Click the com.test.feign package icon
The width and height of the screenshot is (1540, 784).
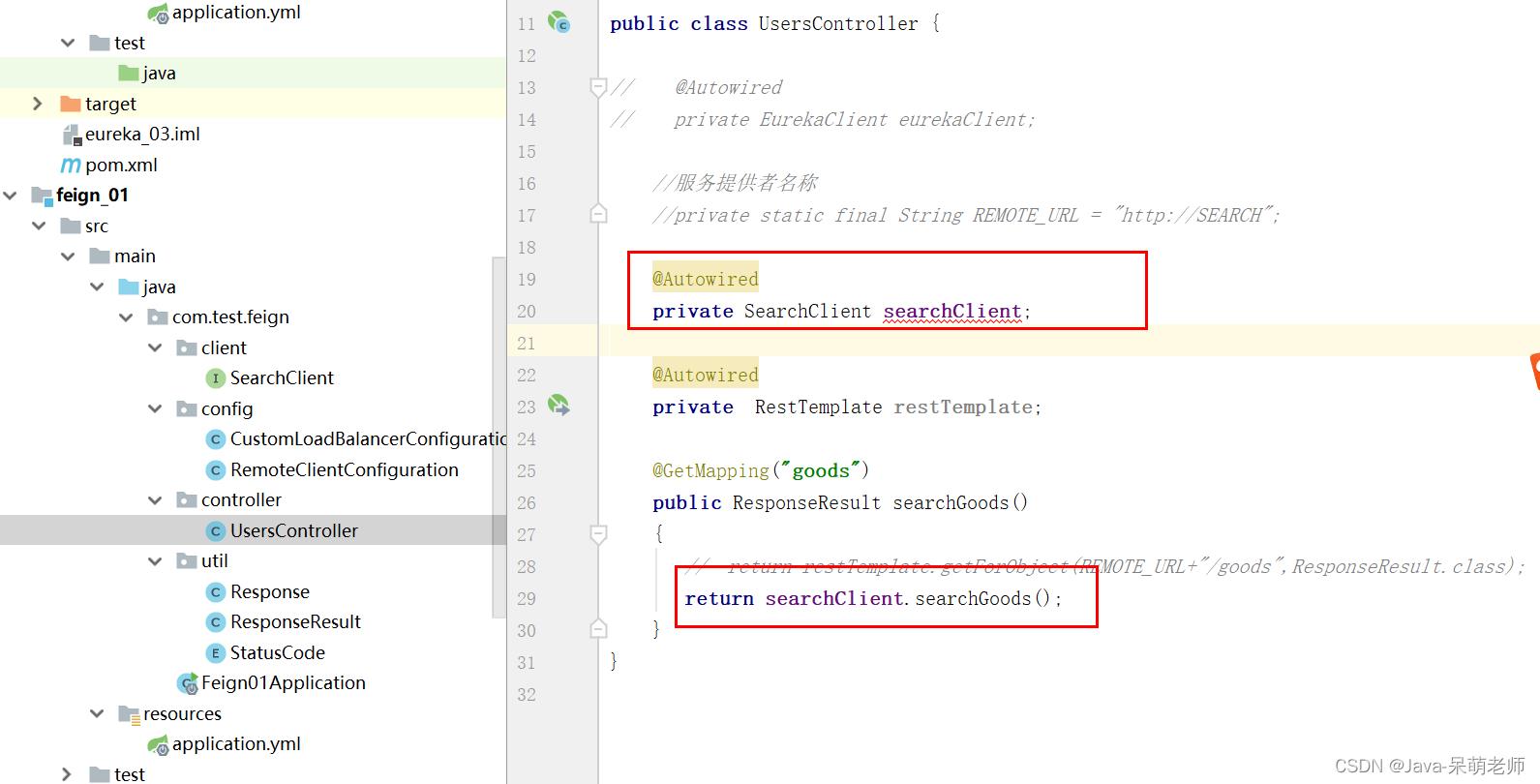click(158, 317)
